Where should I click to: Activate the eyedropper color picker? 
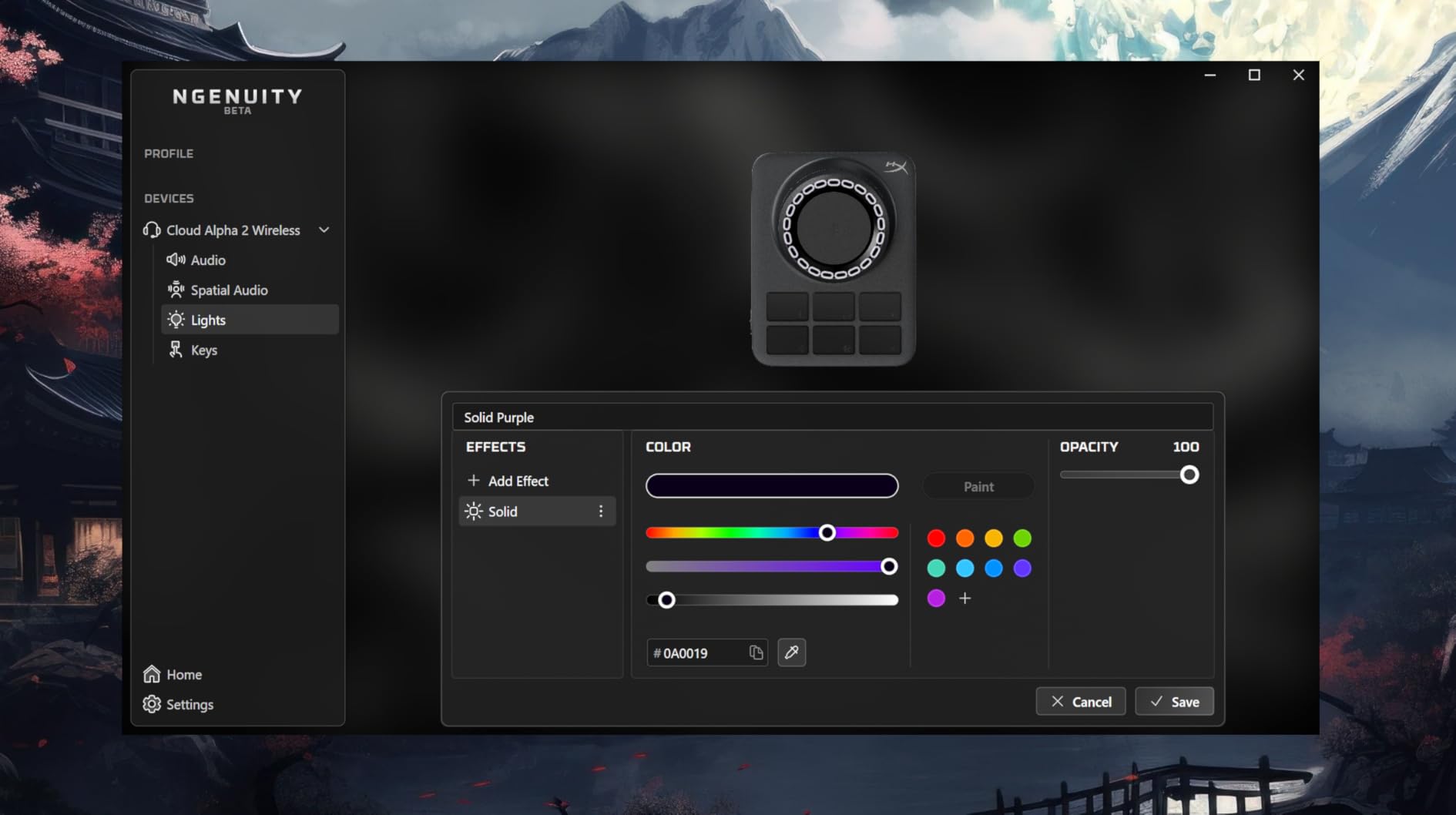coord(791,652)
